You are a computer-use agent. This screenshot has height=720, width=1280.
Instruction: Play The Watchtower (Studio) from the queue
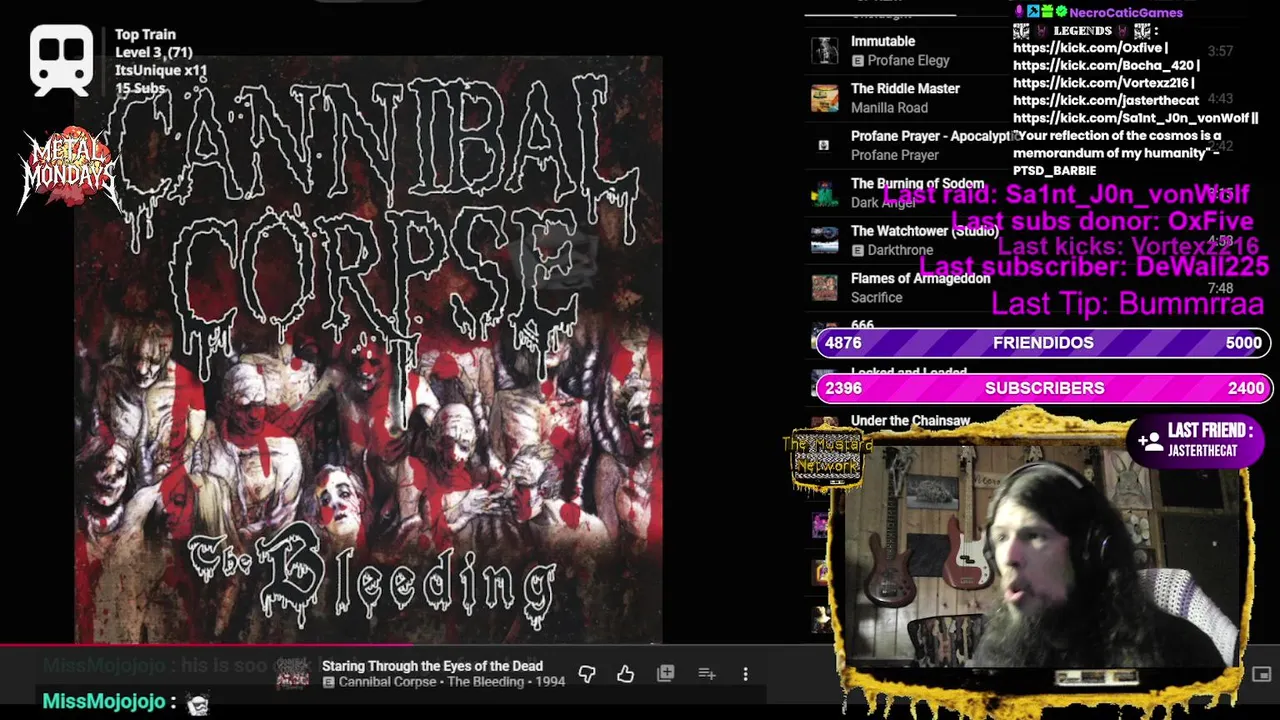(x=925, y=231)
